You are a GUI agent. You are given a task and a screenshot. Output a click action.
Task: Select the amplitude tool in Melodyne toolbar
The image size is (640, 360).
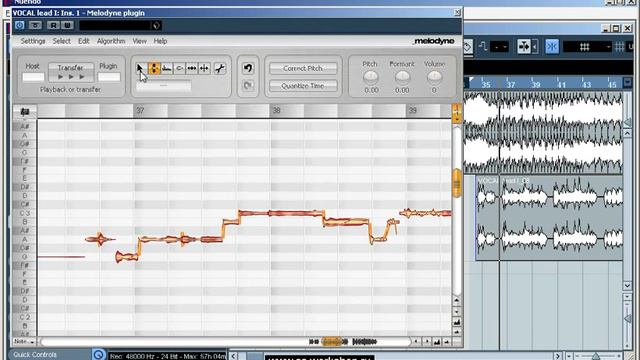[179, 69]
